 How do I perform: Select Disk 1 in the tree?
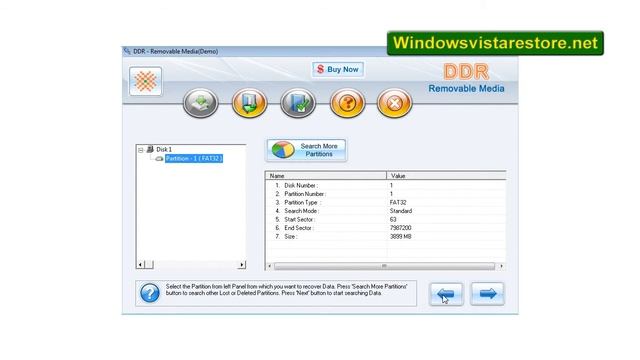(x=164, y=149)
